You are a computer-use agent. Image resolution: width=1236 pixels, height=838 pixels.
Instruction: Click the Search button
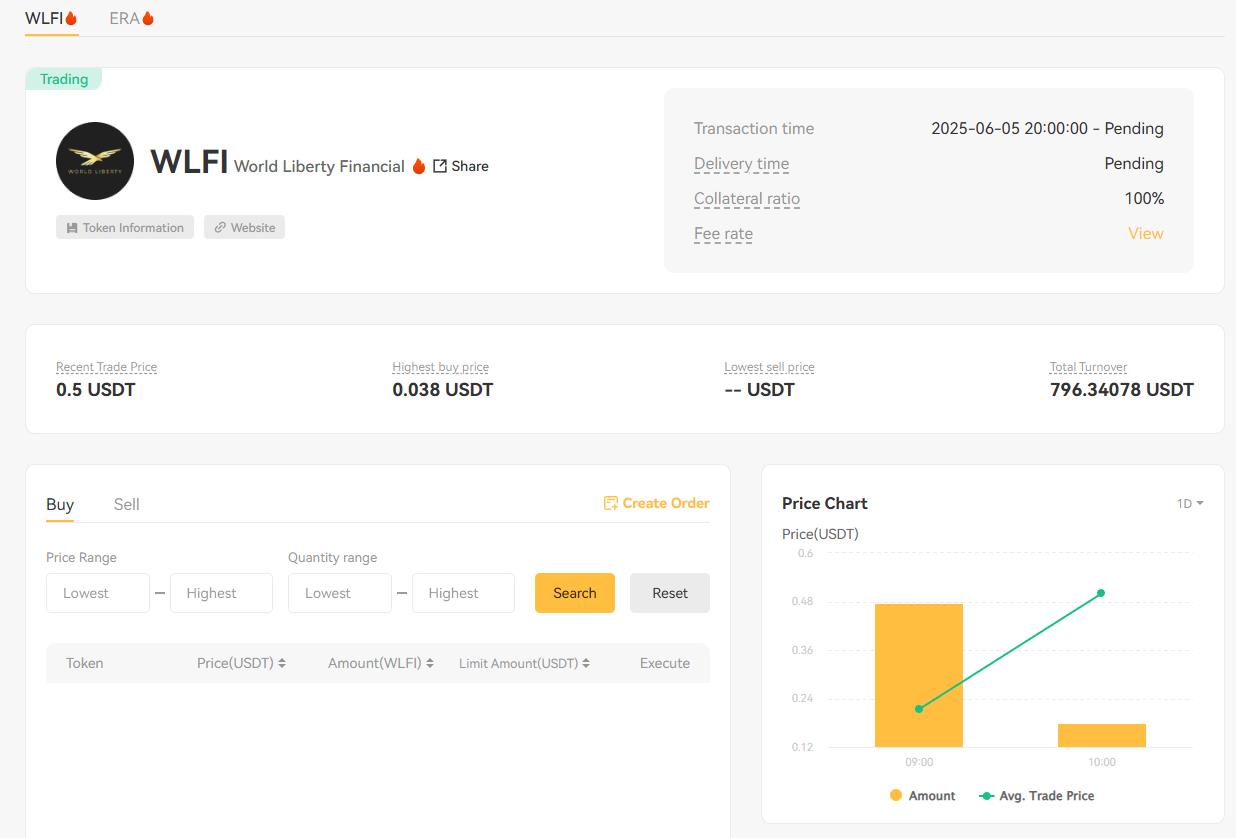575,593
